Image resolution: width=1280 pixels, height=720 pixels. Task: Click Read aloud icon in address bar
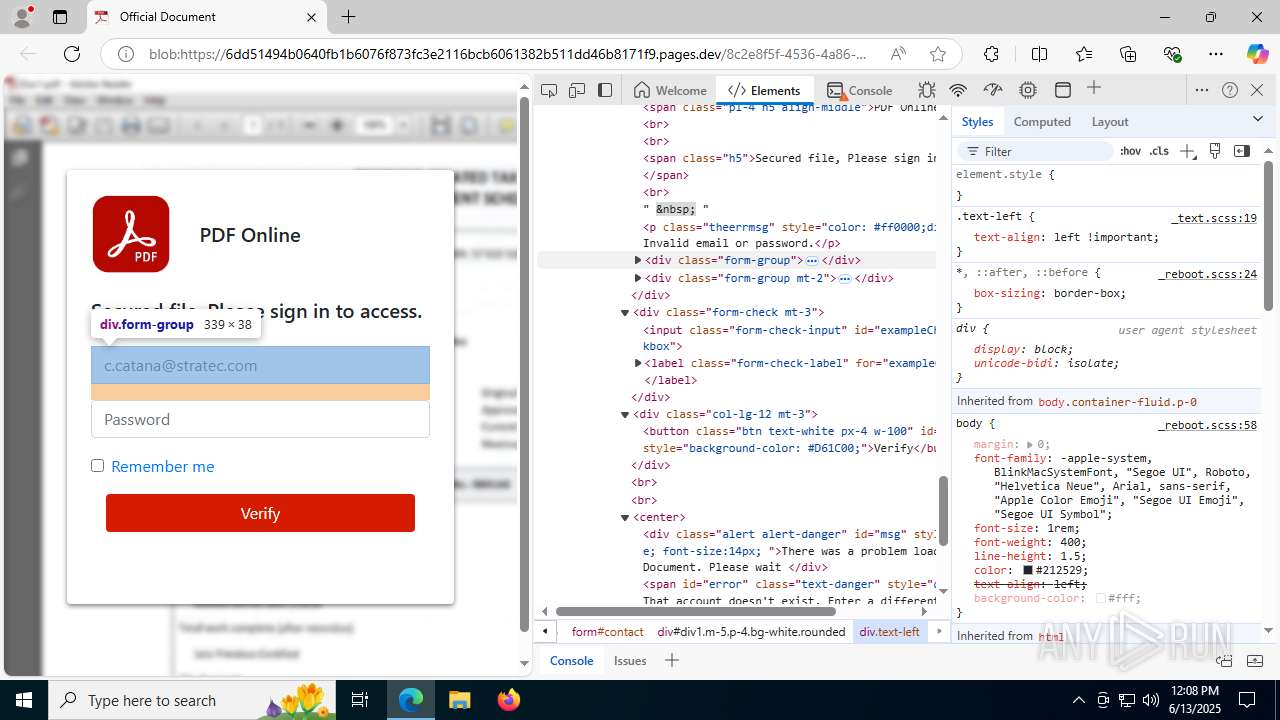(x=898, y=54)
